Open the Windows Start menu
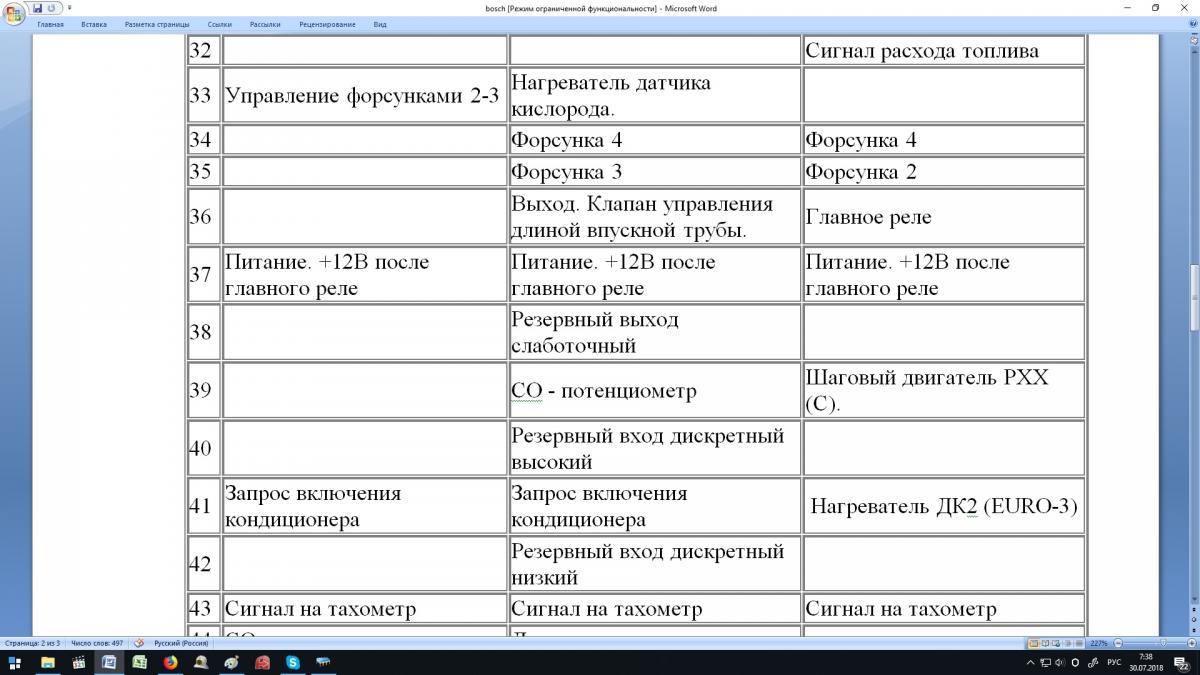Image resolution: width=1200 pixels, height=675 pixels. 15,662
